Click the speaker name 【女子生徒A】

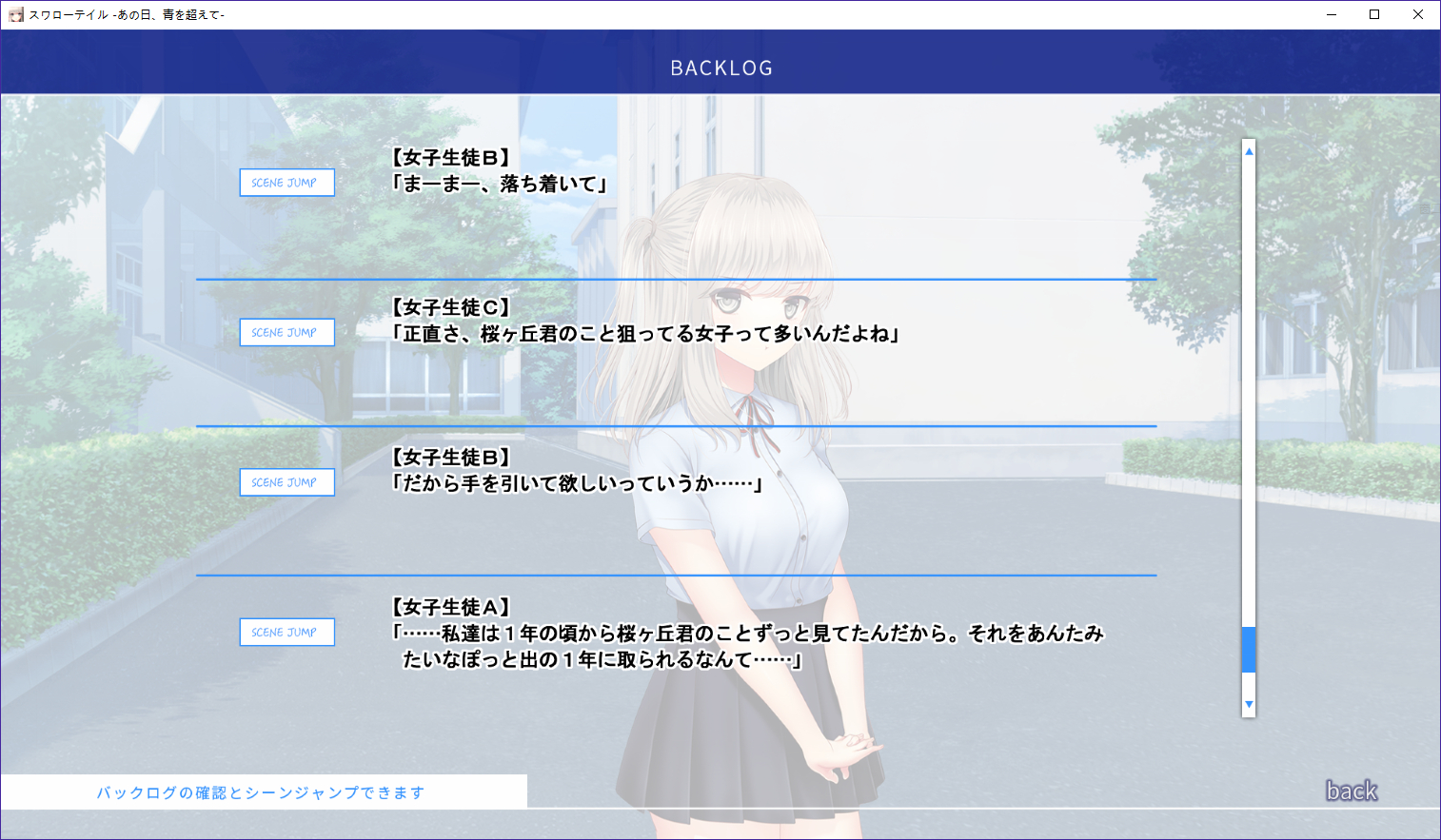451,607
